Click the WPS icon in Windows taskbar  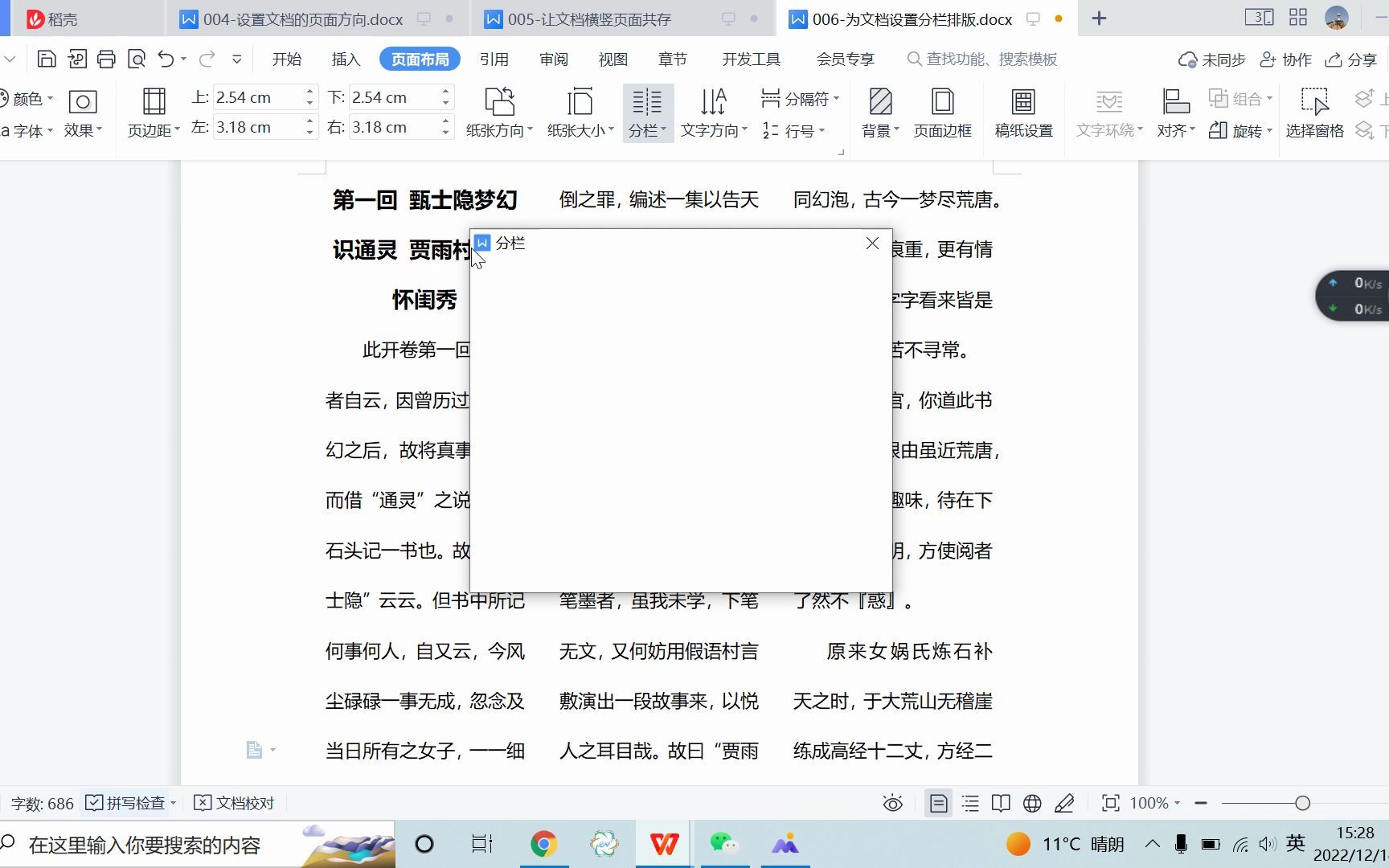pyautogui.click(x=664, y=844)
